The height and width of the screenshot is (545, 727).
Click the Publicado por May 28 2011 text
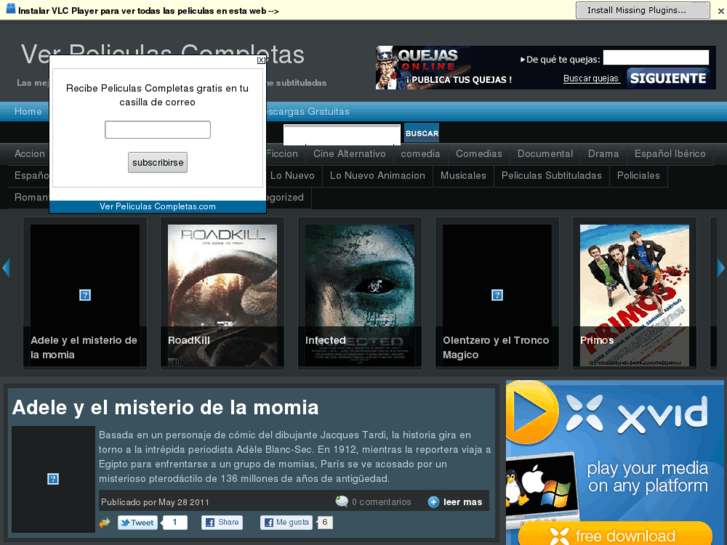point(155,502)
